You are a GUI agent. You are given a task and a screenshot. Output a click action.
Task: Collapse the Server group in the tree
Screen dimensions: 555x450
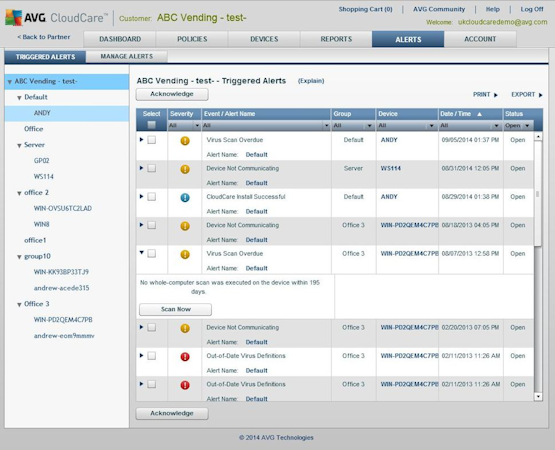coord(19,146)
